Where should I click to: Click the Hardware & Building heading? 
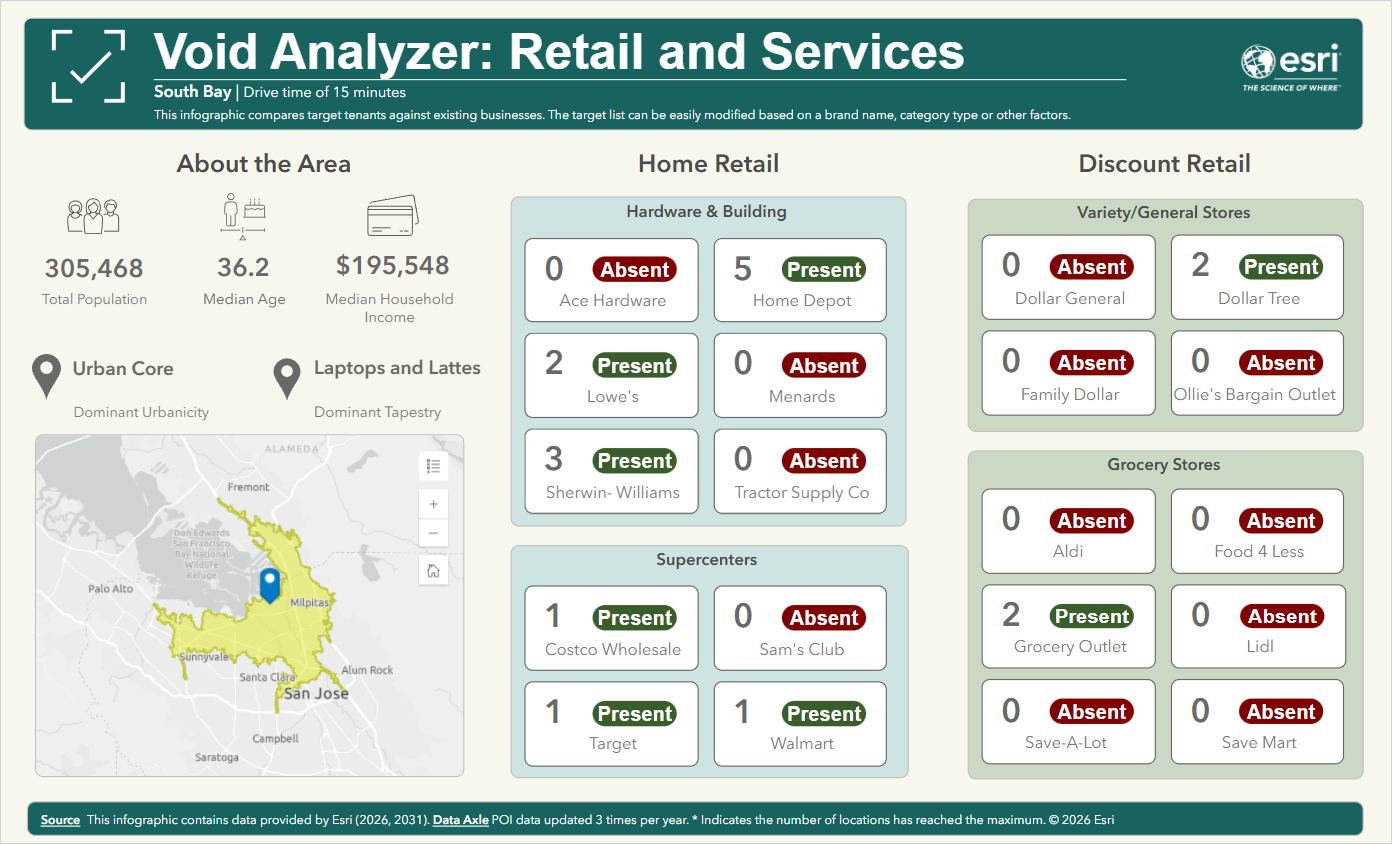click(706, 211)
